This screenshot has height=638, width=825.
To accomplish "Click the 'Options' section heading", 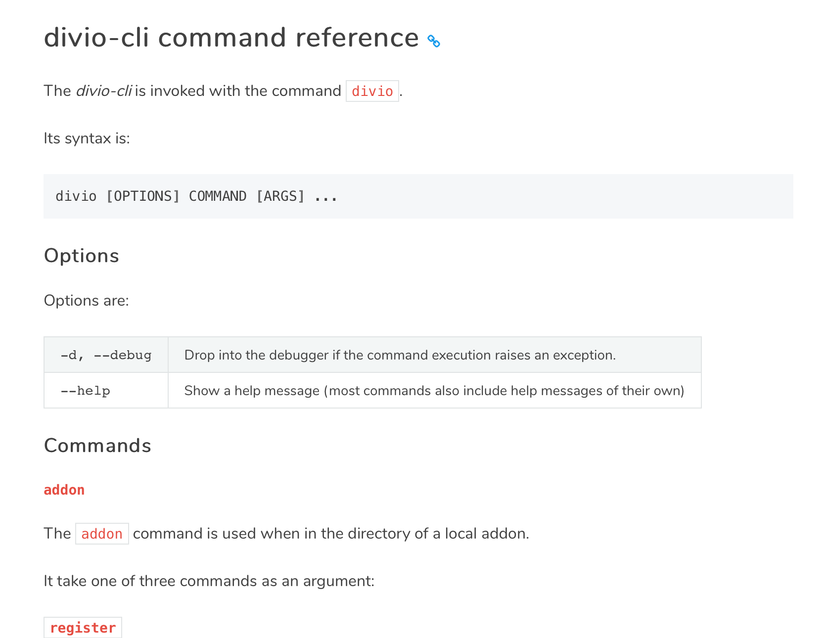I will (82, 256).
